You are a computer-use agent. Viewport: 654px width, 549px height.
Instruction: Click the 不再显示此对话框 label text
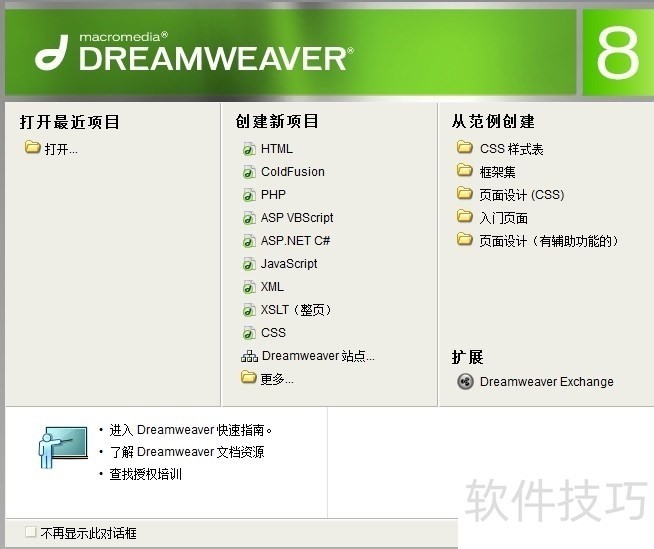pyautogui.click(x=88, y=533)
